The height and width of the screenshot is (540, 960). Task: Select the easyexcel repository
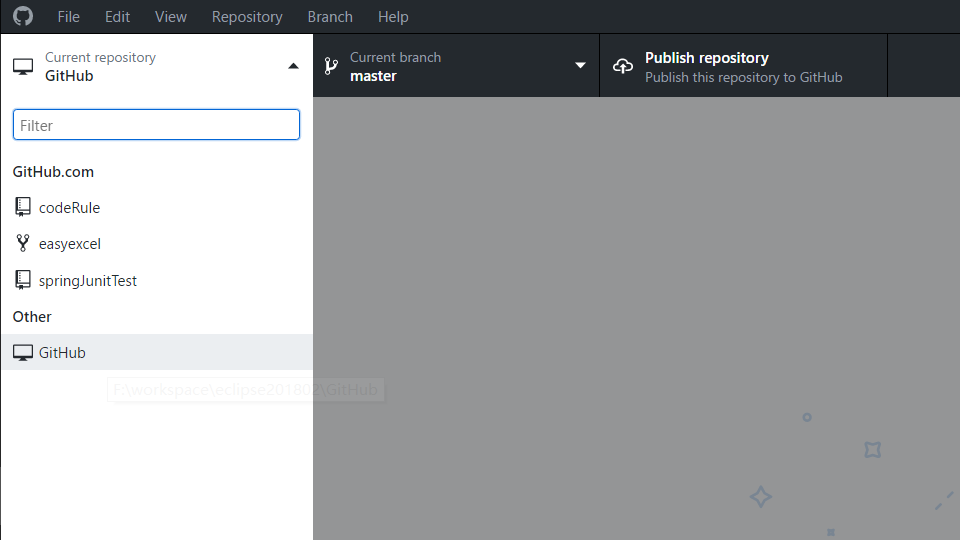157,244
